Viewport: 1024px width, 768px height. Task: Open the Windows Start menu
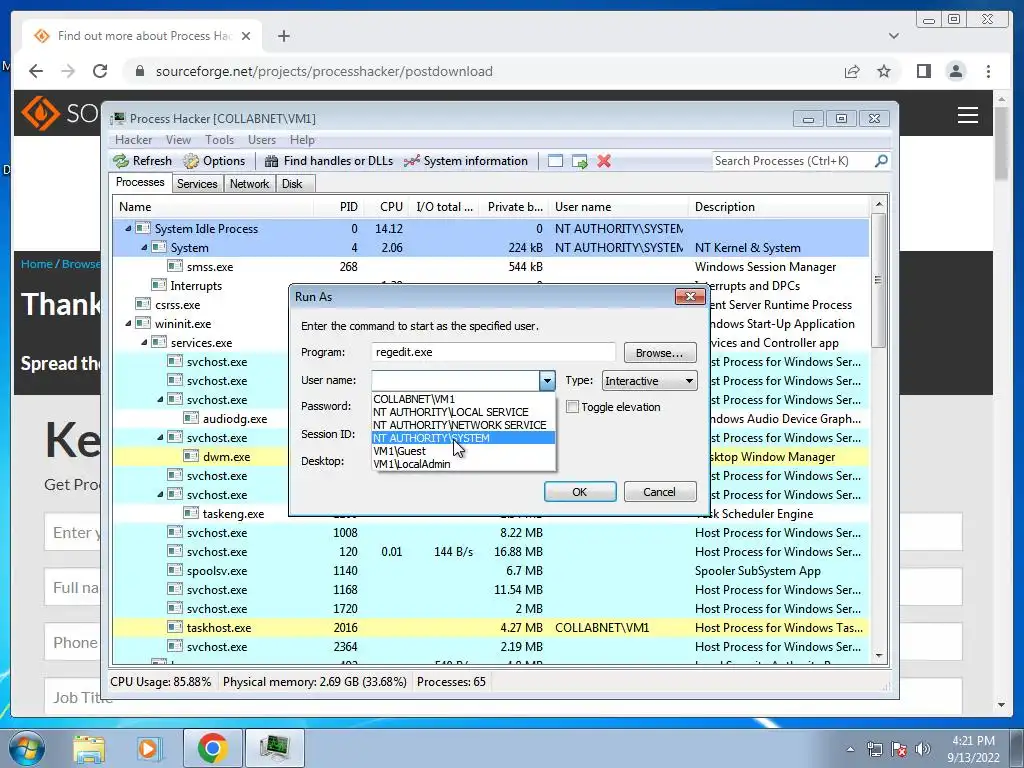coord(26,748)
